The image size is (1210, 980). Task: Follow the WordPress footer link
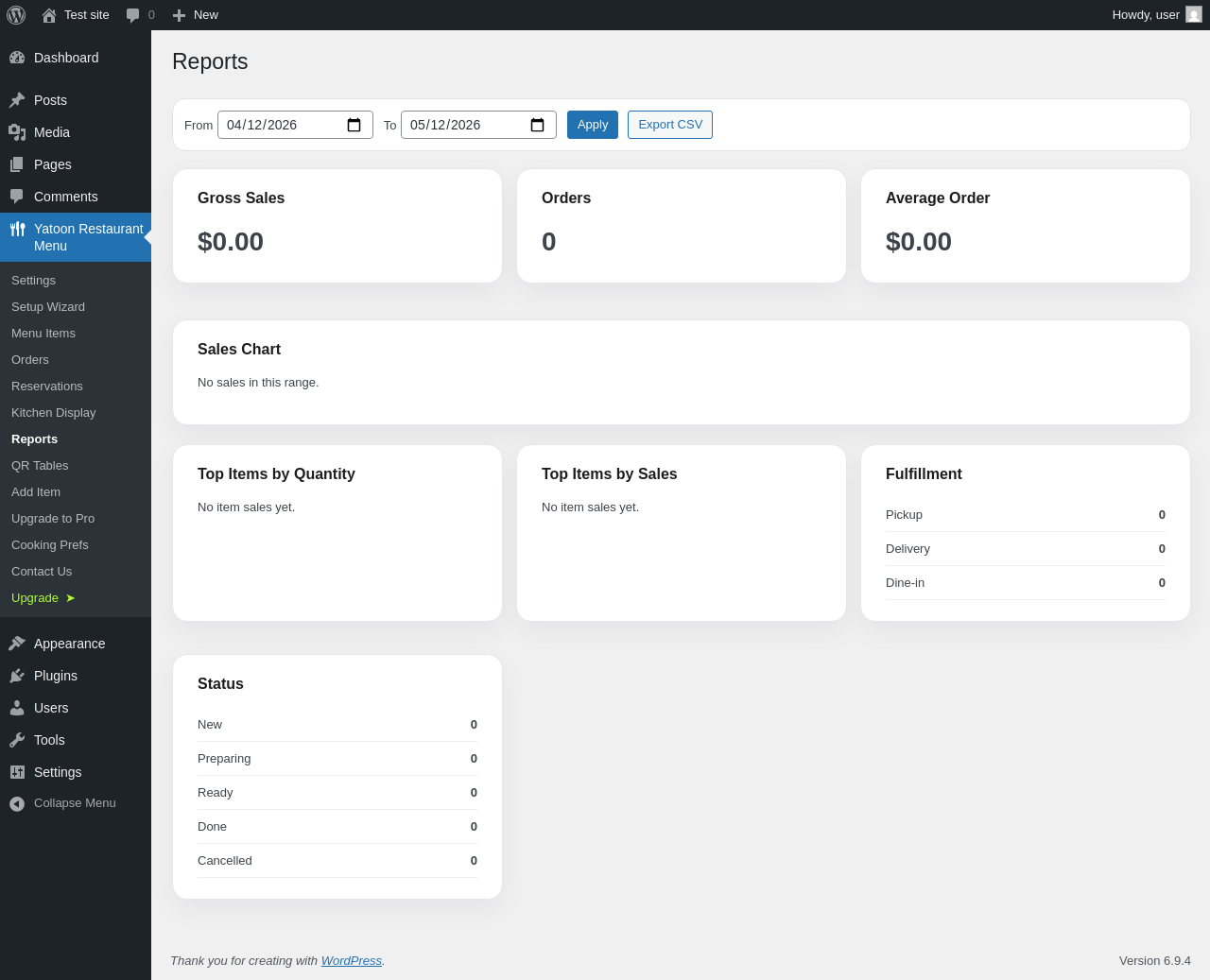[x=352, y=960]
